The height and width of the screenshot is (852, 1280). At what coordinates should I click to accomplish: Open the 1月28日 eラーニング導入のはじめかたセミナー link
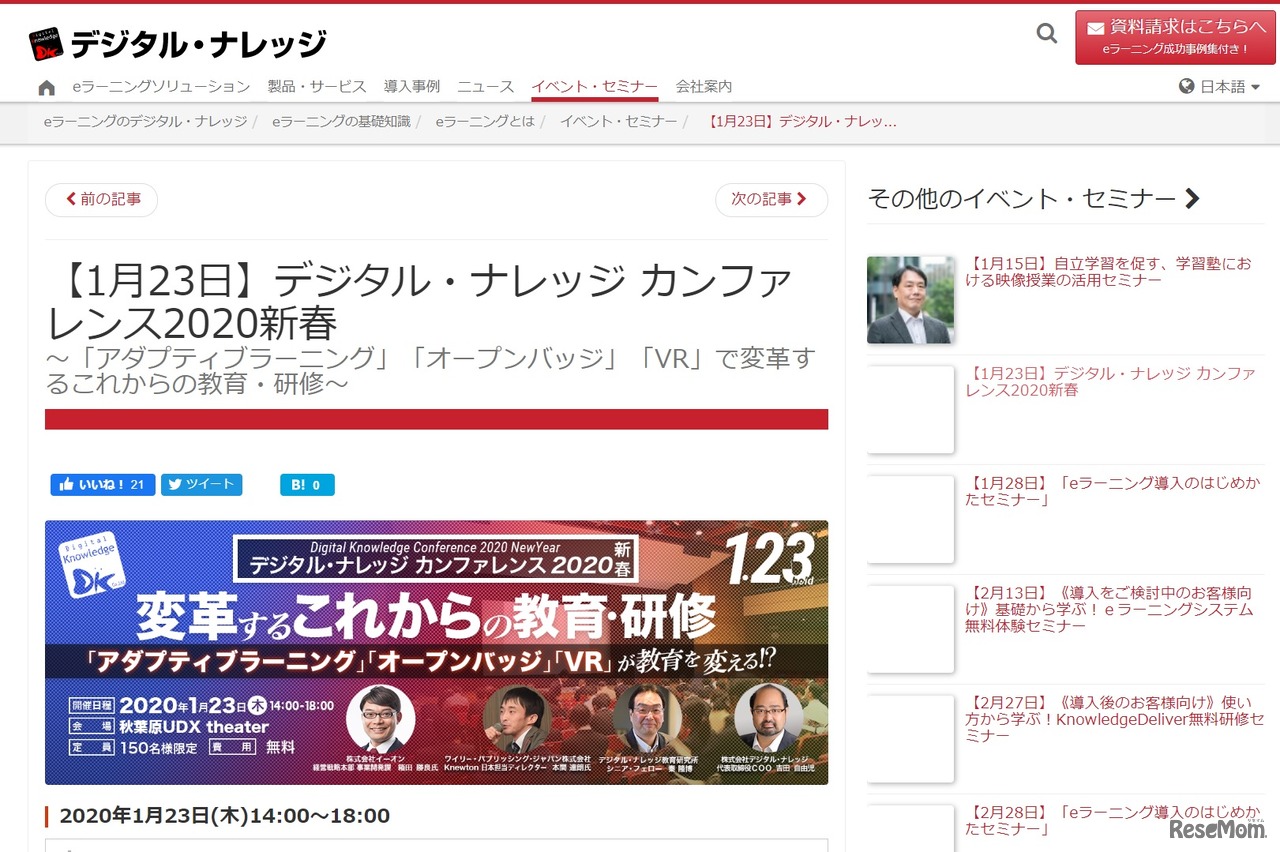[1110, 492]
